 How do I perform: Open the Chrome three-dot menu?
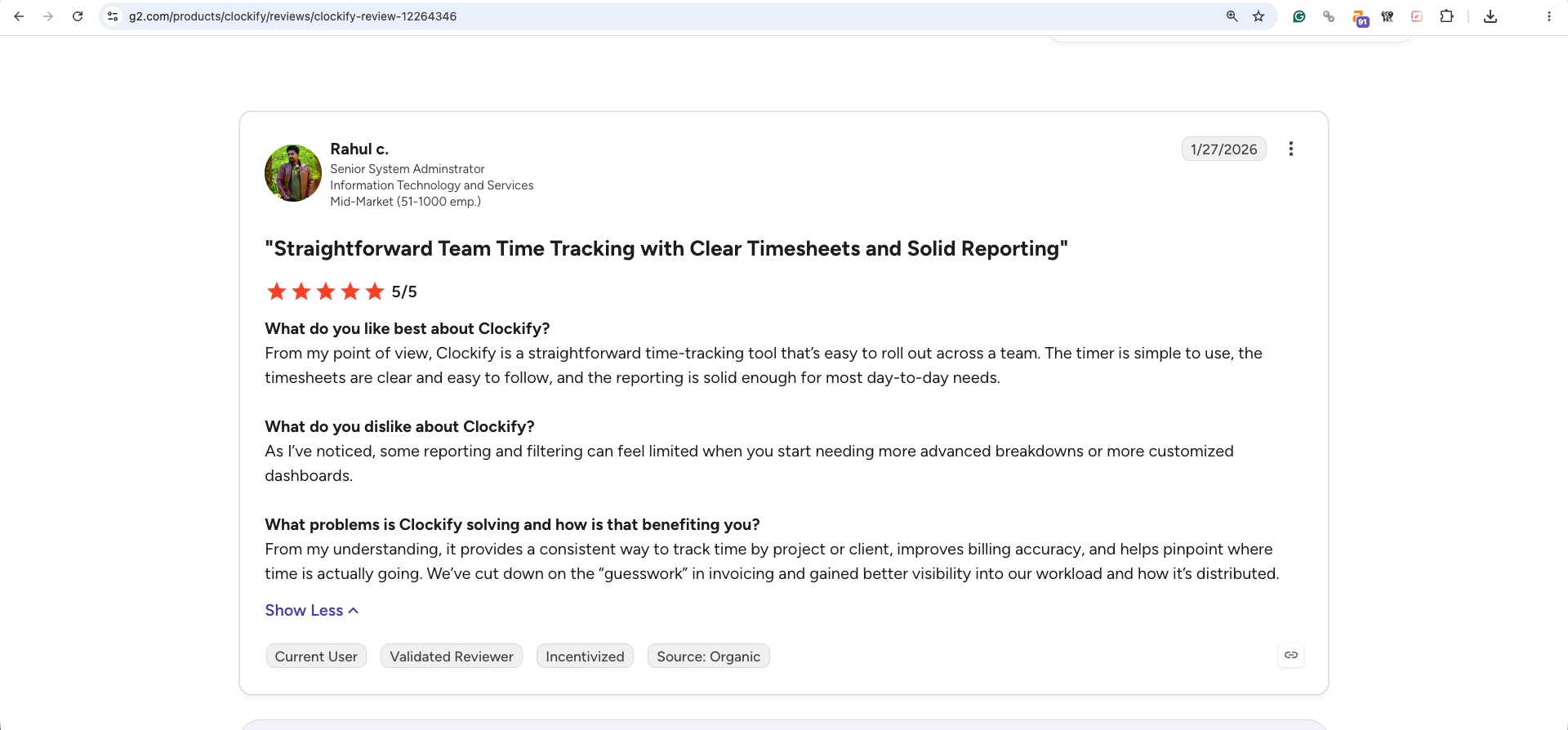click(x=1549, y=16)
